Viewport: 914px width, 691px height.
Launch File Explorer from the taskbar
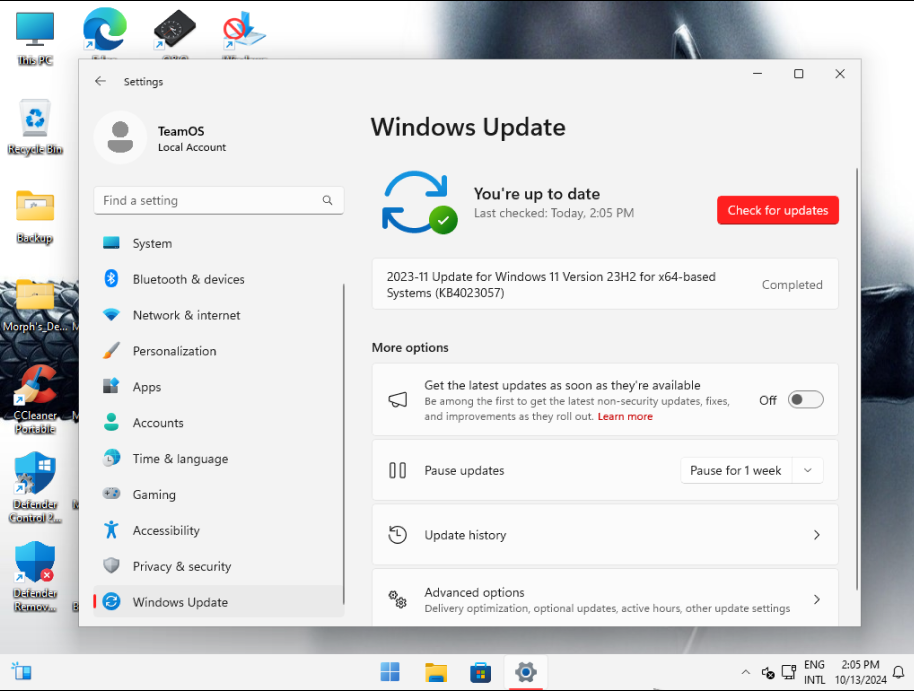(435, 672)
